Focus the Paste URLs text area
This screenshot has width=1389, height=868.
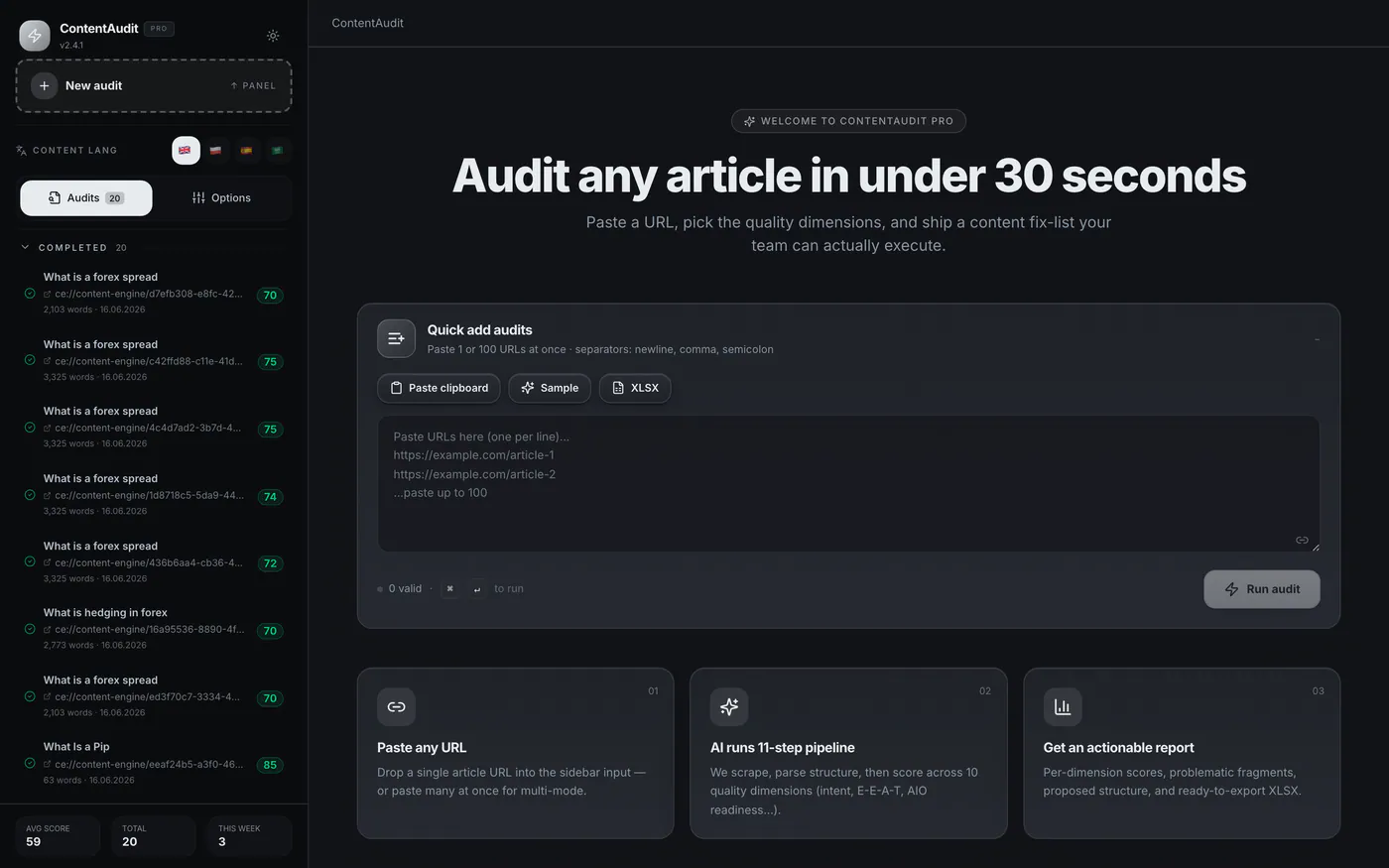(x=848, y=484)
